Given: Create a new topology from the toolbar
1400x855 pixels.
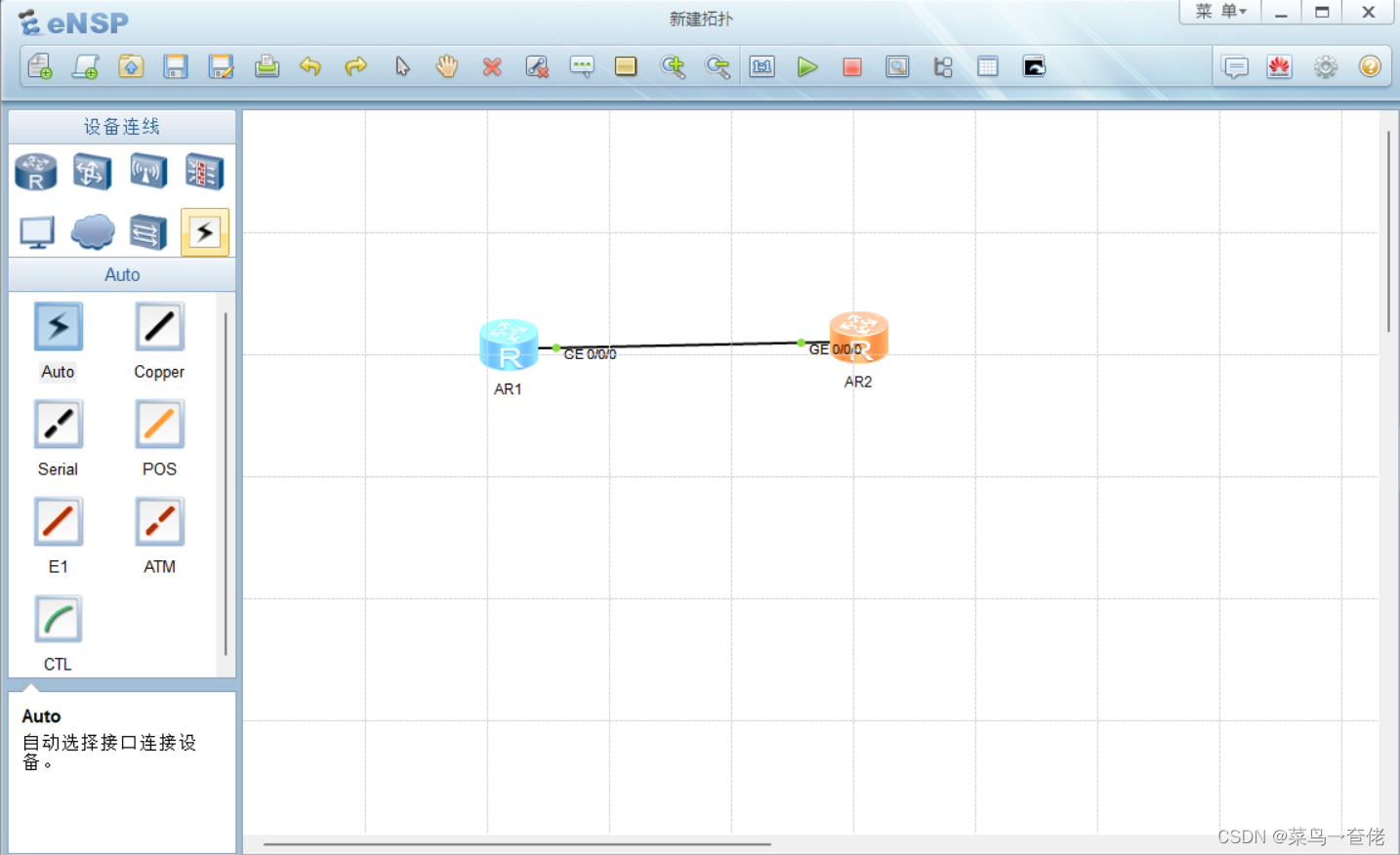Looking at the screenshot, I should (40, 66).
